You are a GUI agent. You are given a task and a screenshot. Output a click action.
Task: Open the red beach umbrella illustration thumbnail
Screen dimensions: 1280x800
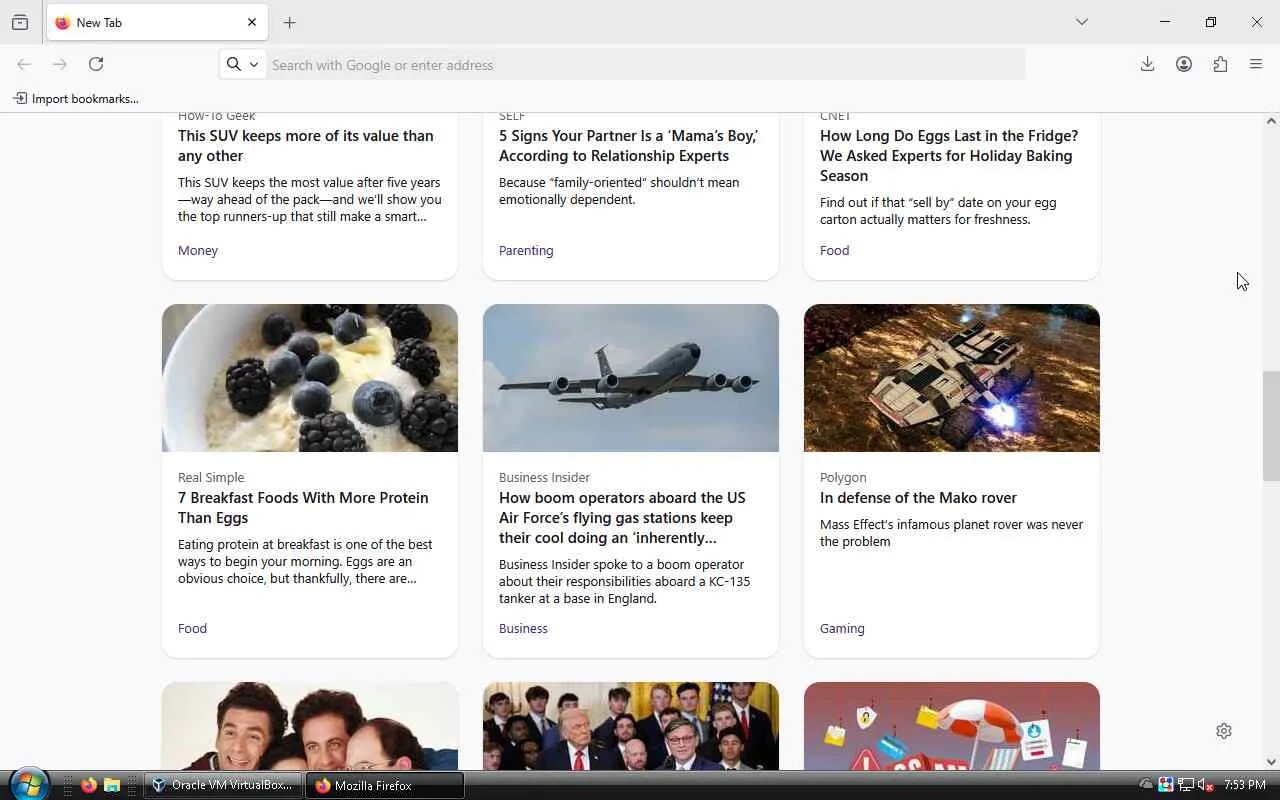(952, 726)
